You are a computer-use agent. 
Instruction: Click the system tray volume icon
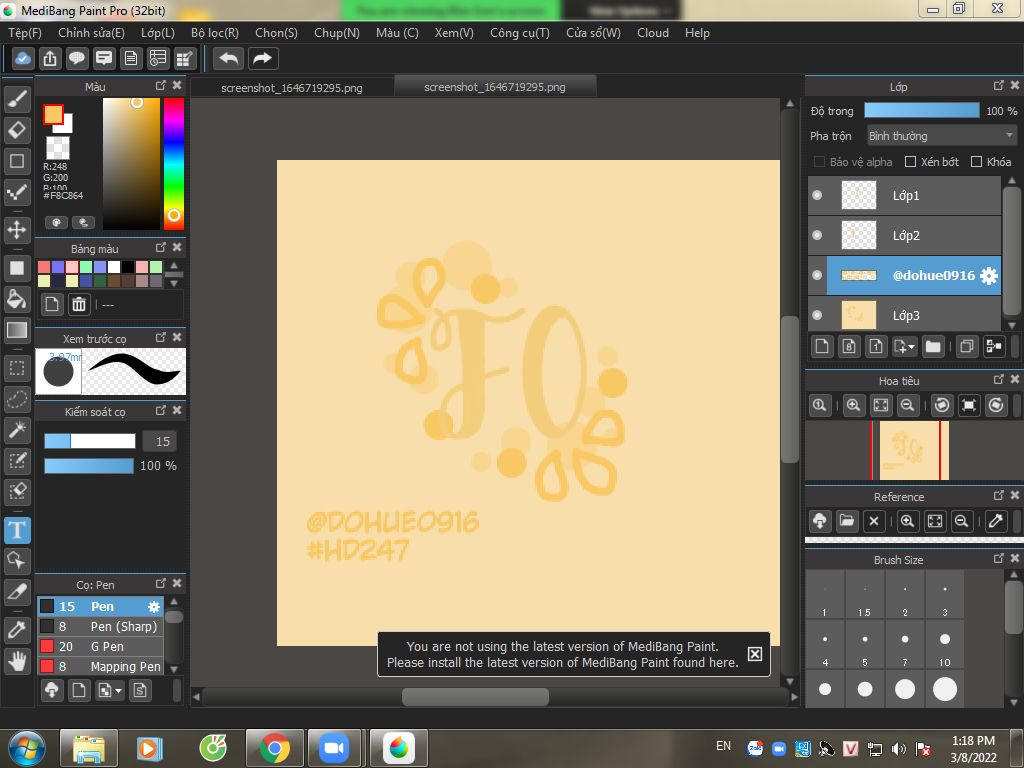point(899,748)
